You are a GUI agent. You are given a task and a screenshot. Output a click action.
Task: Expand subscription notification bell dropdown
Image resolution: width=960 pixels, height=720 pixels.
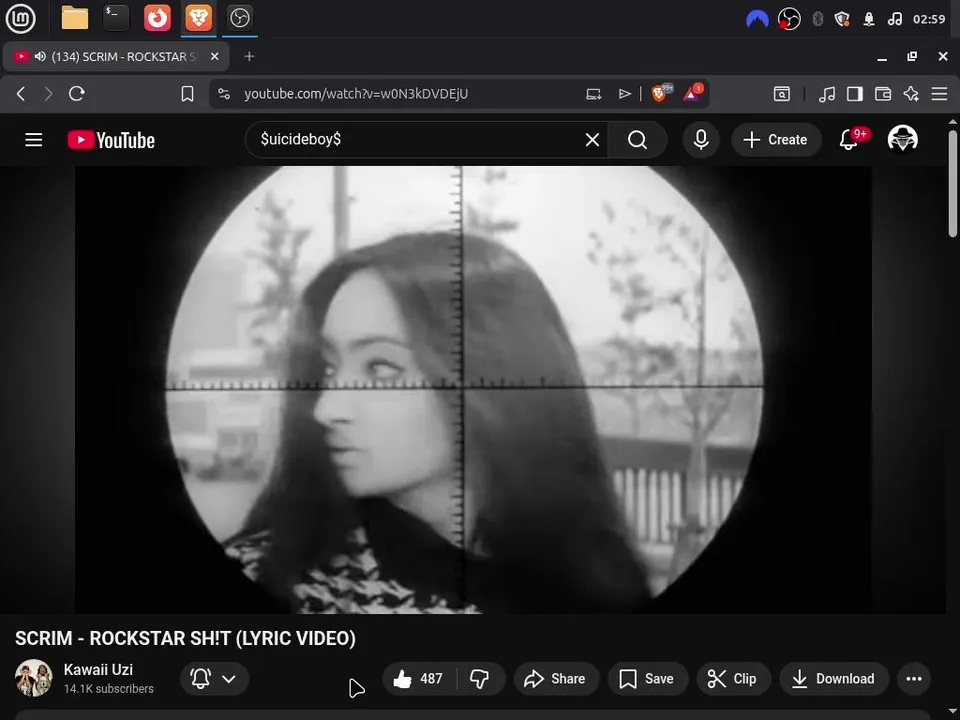coord(214,678)
